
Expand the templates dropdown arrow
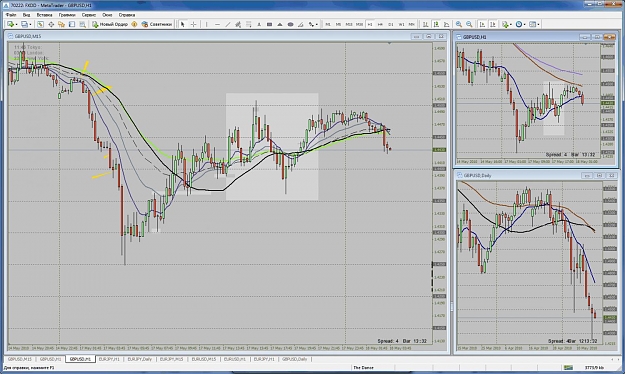pyautogui.click(x=539, y=24)
